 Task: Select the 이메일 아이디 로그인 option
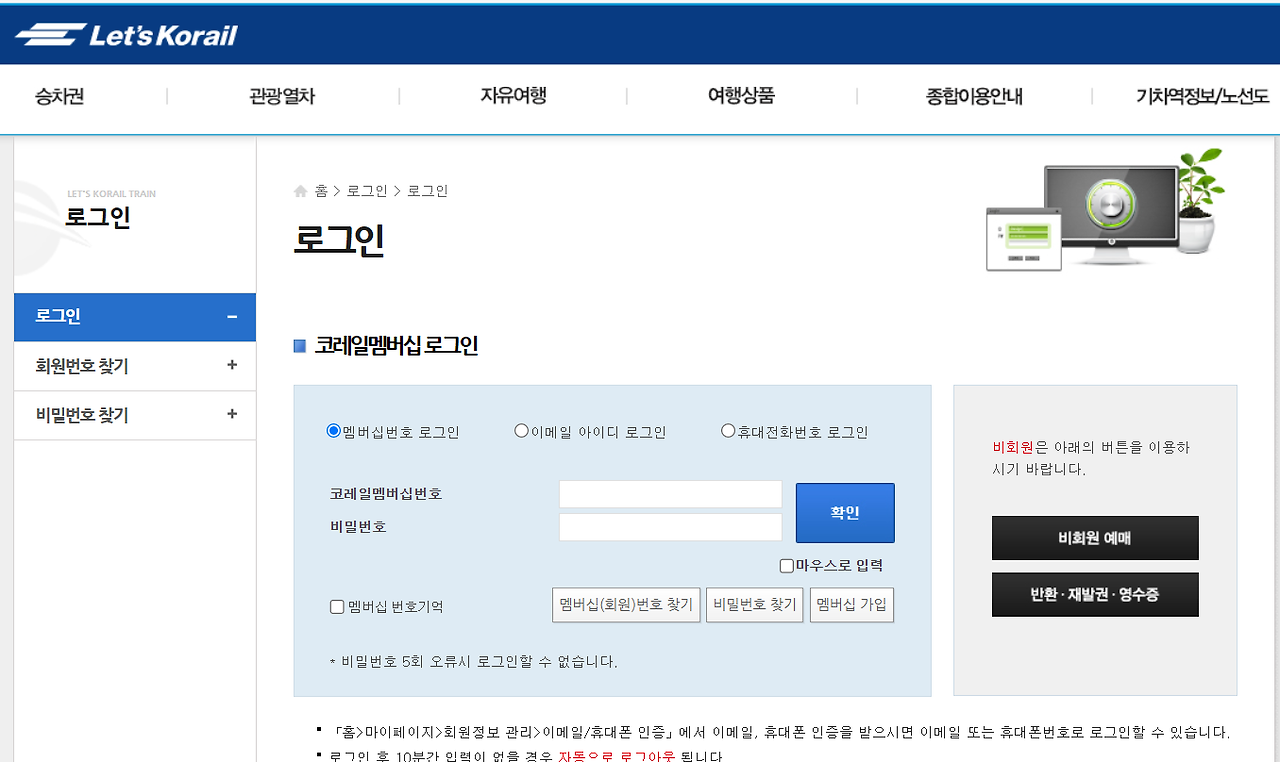(x=521, y=430)
